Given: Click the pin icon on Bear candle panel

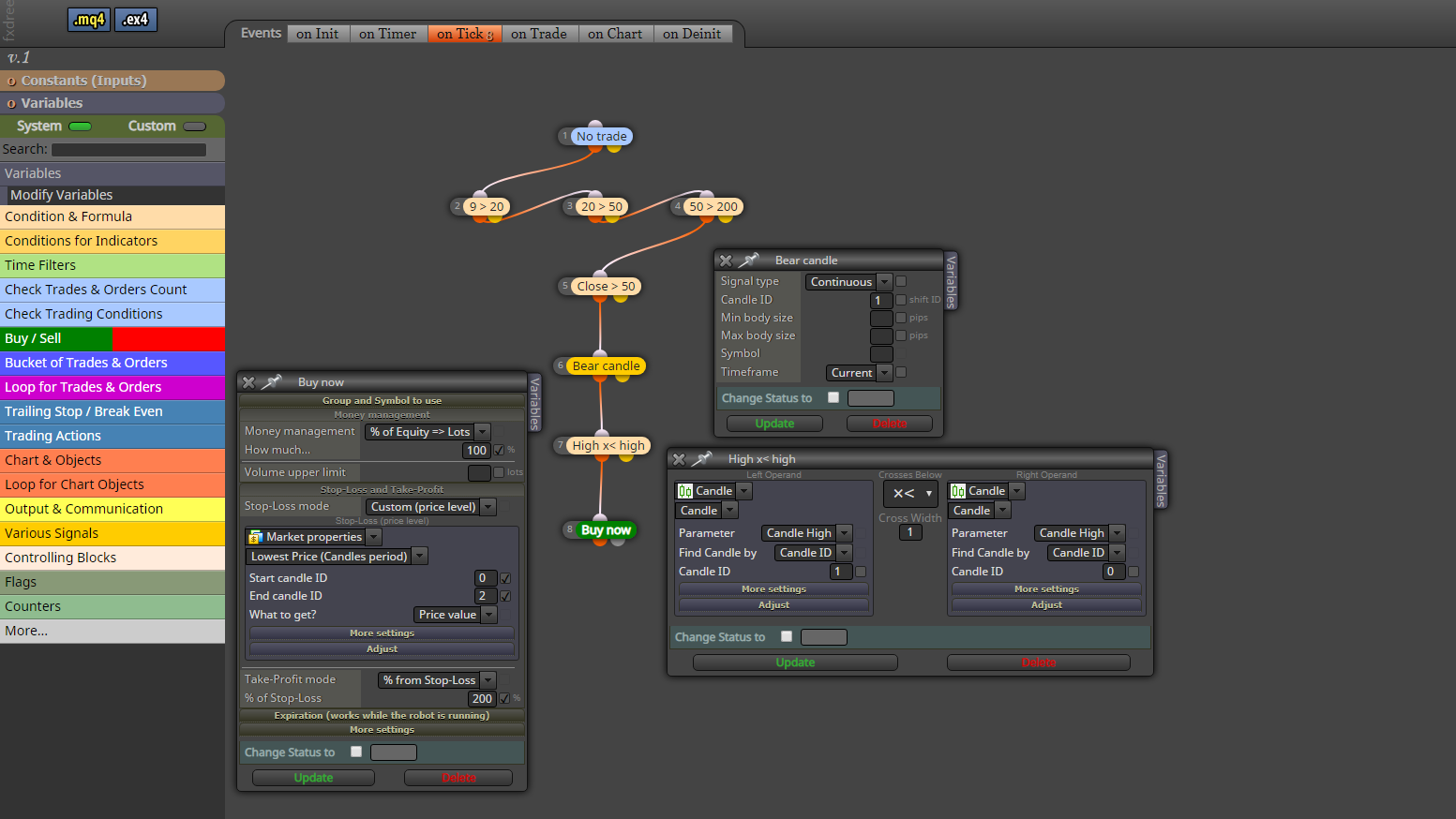Looking at the screenshot, I should [749, 260].
